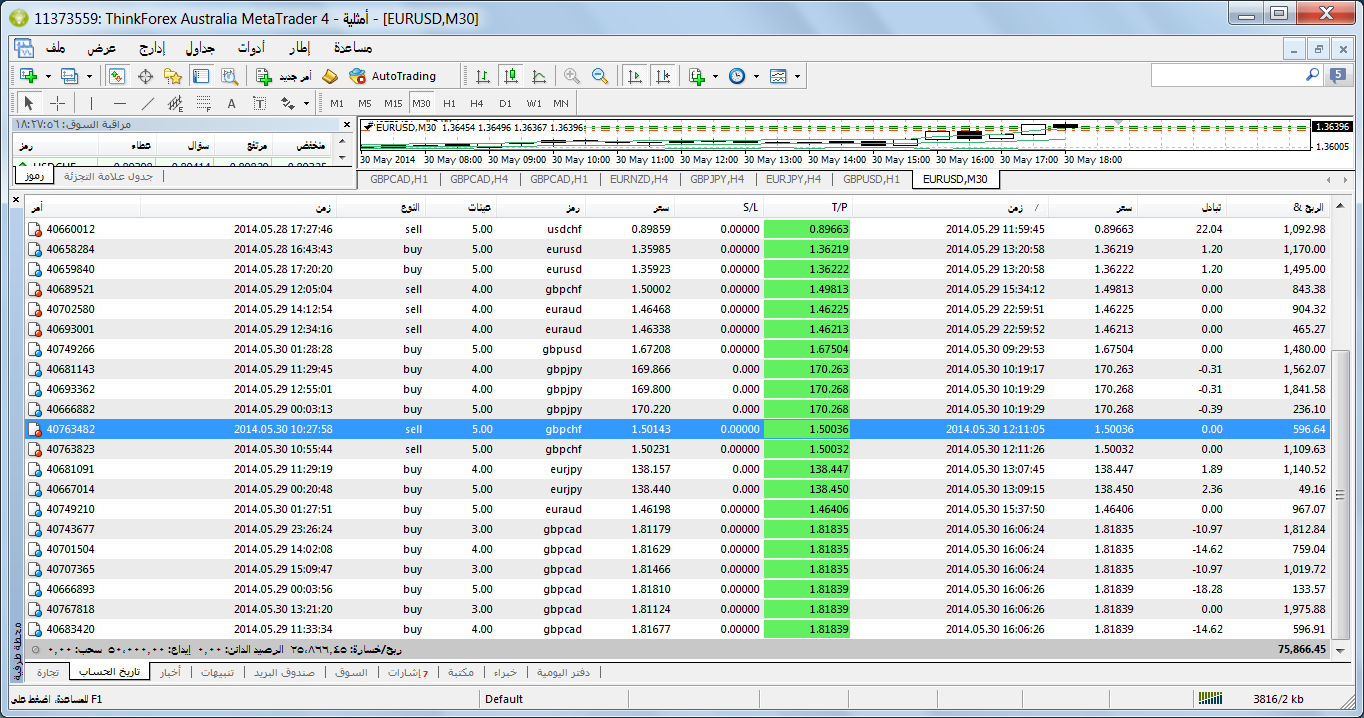Click the search magnifier icon
The image size is (1364, 718).
[x=1312, y=75]
